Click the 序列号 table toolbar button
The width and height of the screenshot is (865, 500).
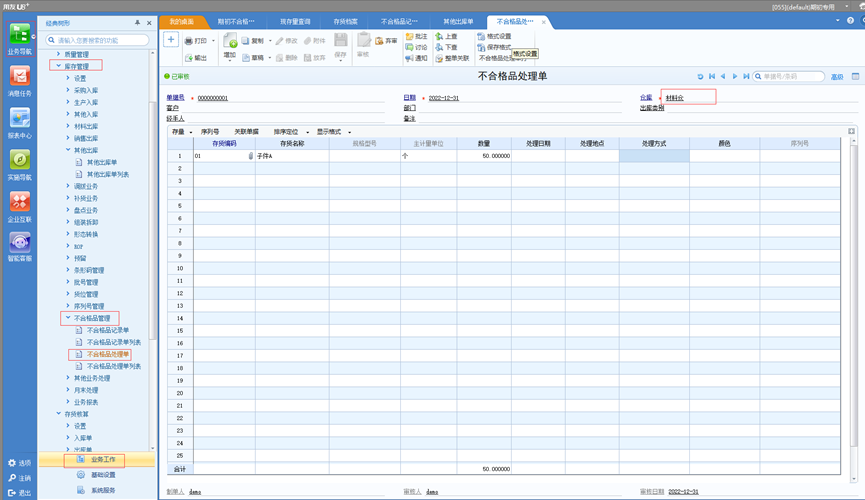tap(210, 132)
